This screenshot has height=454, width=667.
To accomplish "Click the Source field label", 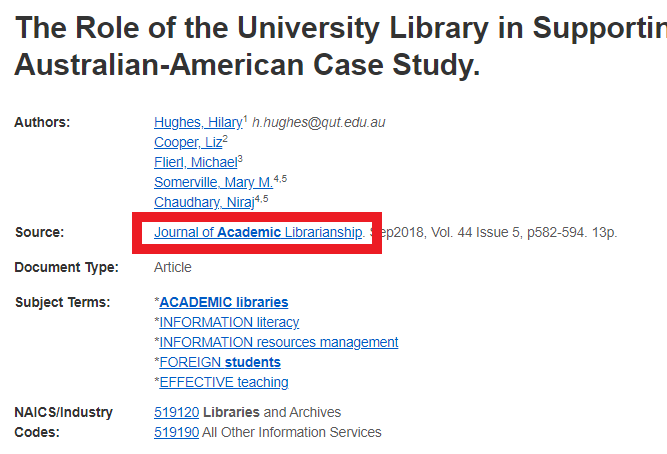I will pyautogui.click(x=39, y=233).
